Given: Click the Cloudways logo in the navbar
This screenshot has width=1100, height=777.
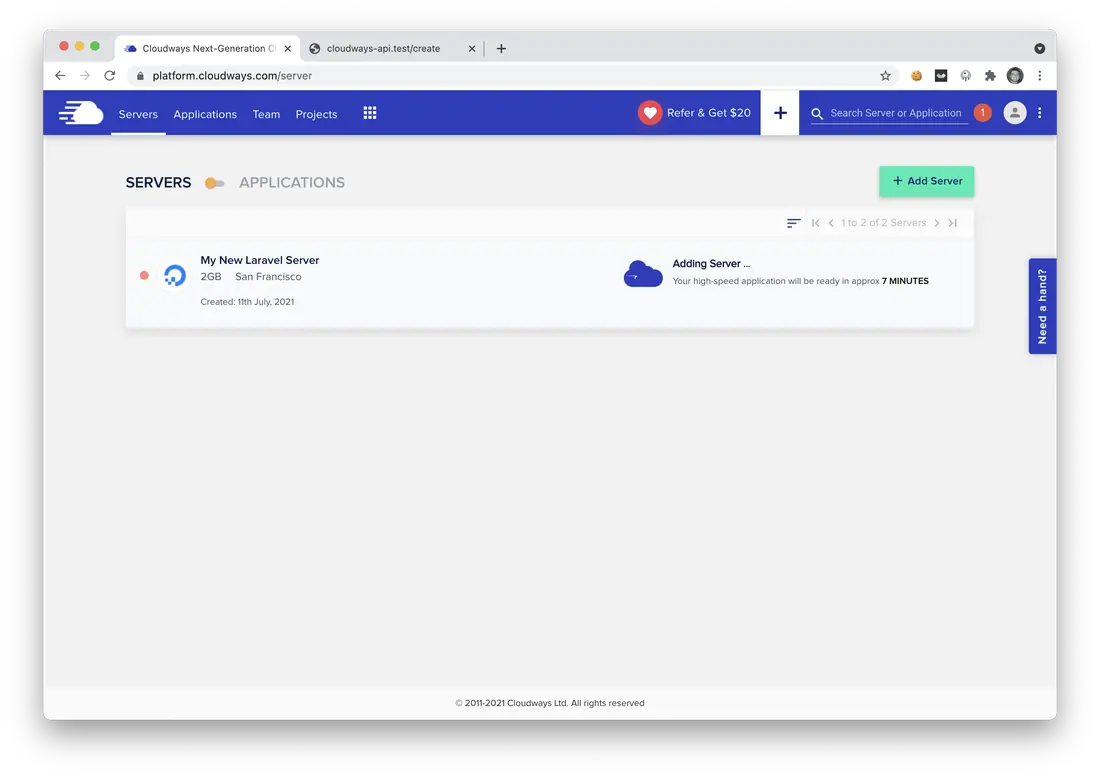Looking at the screenshot, I should tap(81, 113).
